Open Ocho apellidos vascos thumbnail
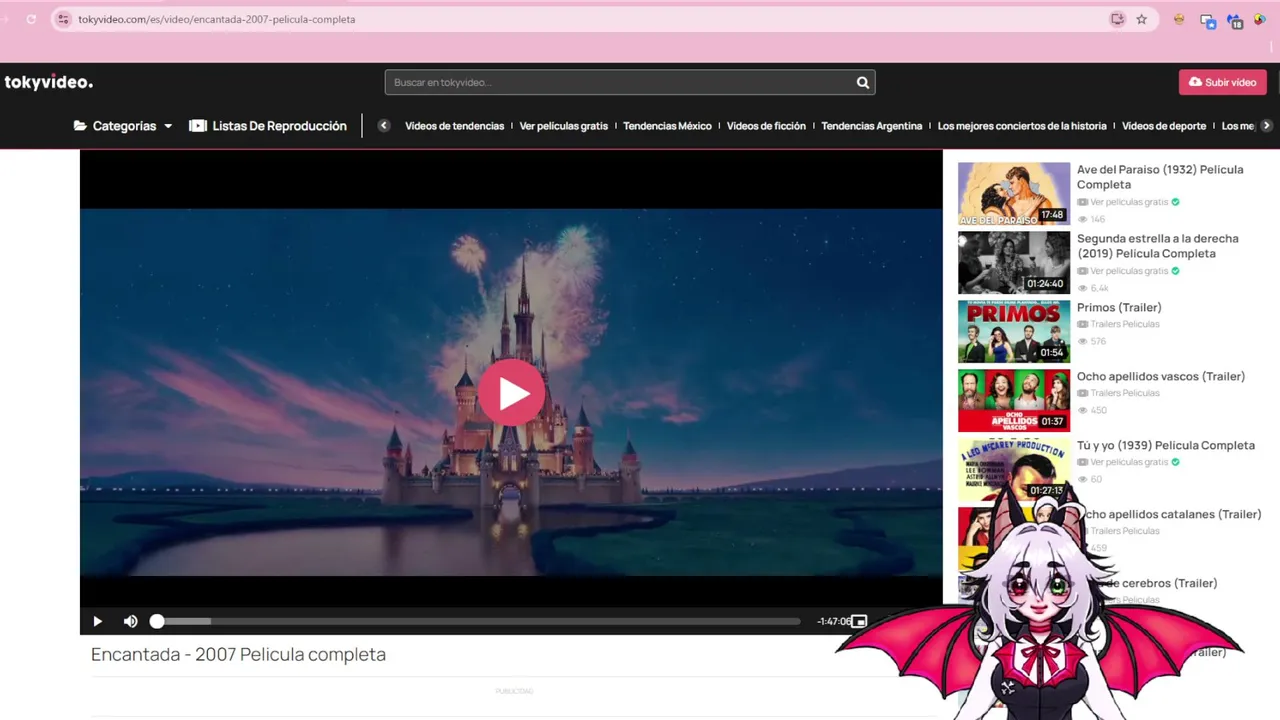 pyautogui.click(x=1014, y=401)
